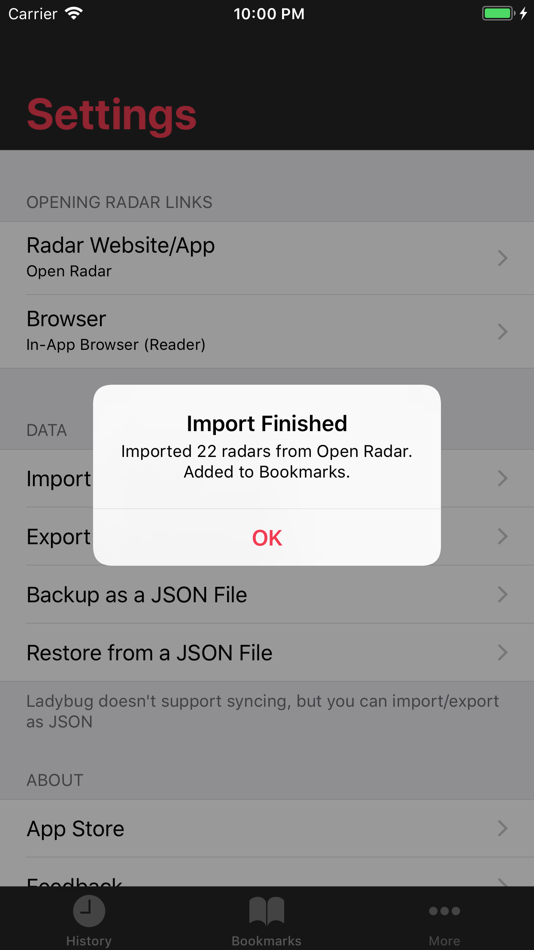534x950 pixels.
Task: Open Browser setting row
Action: 267,331
